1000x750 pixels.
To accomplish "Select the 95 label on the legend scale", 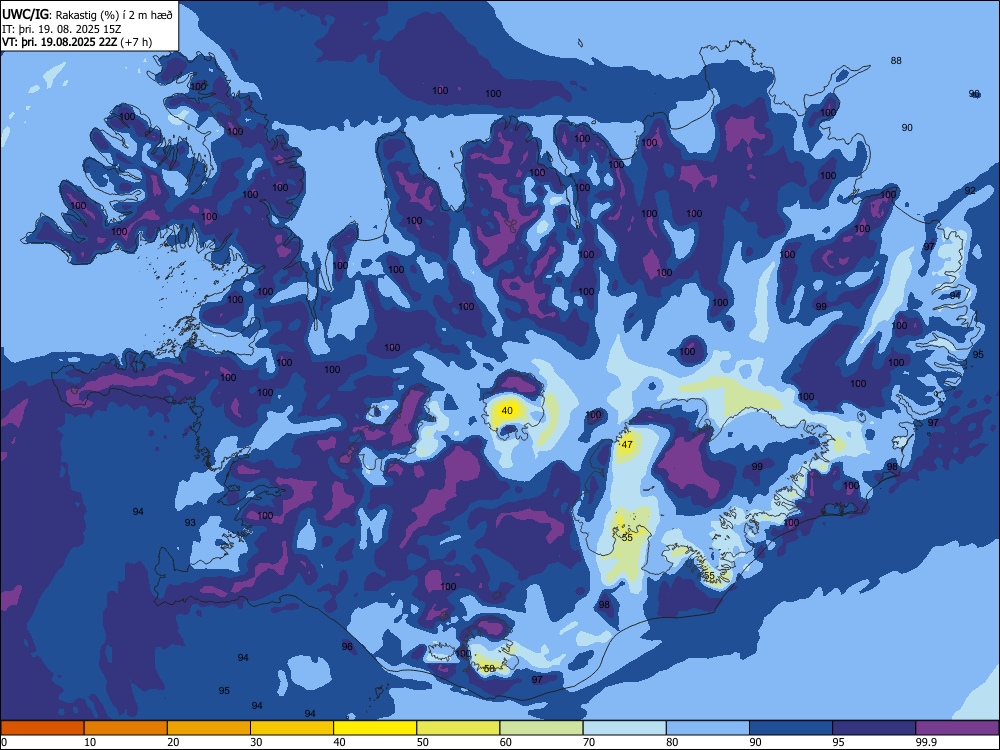I will click(x=838, y=742).
